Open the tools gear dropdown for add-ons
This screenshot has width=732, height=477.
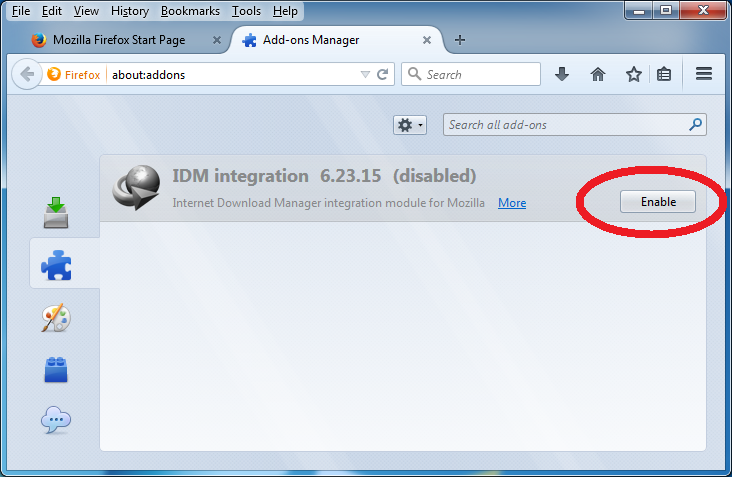coord(410,125)
